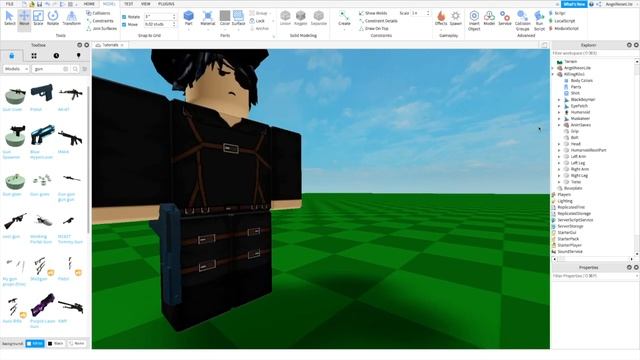Expand the HumanoidRootPart tree node
This screenshot has width=640, height=360.
tap(559, 150)
